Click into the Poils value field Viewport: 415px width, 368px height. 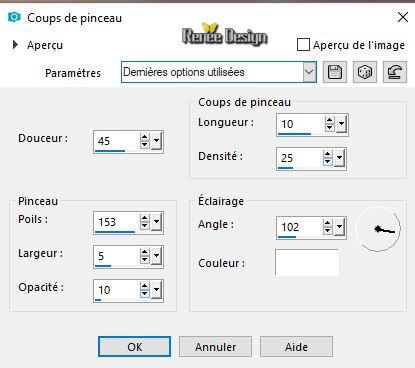(x=117, y=222)
